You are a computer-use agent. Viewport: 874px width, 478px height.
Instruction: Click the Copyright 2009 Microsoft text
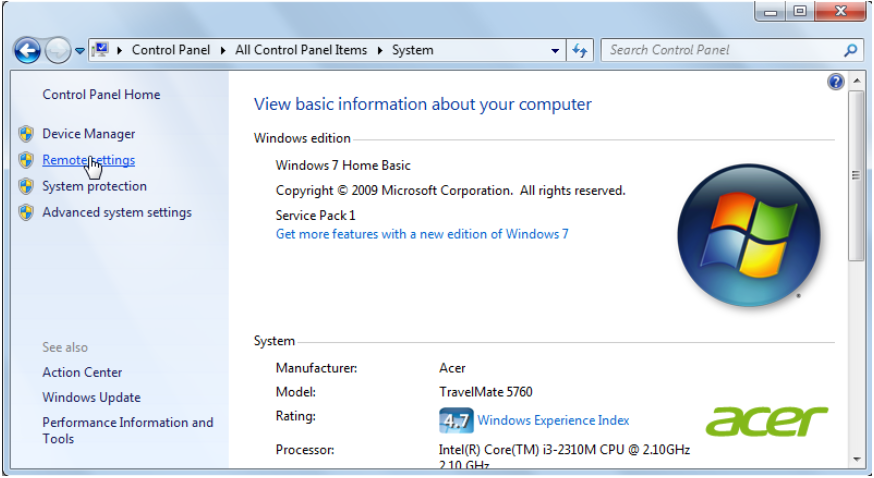[450, 191]
